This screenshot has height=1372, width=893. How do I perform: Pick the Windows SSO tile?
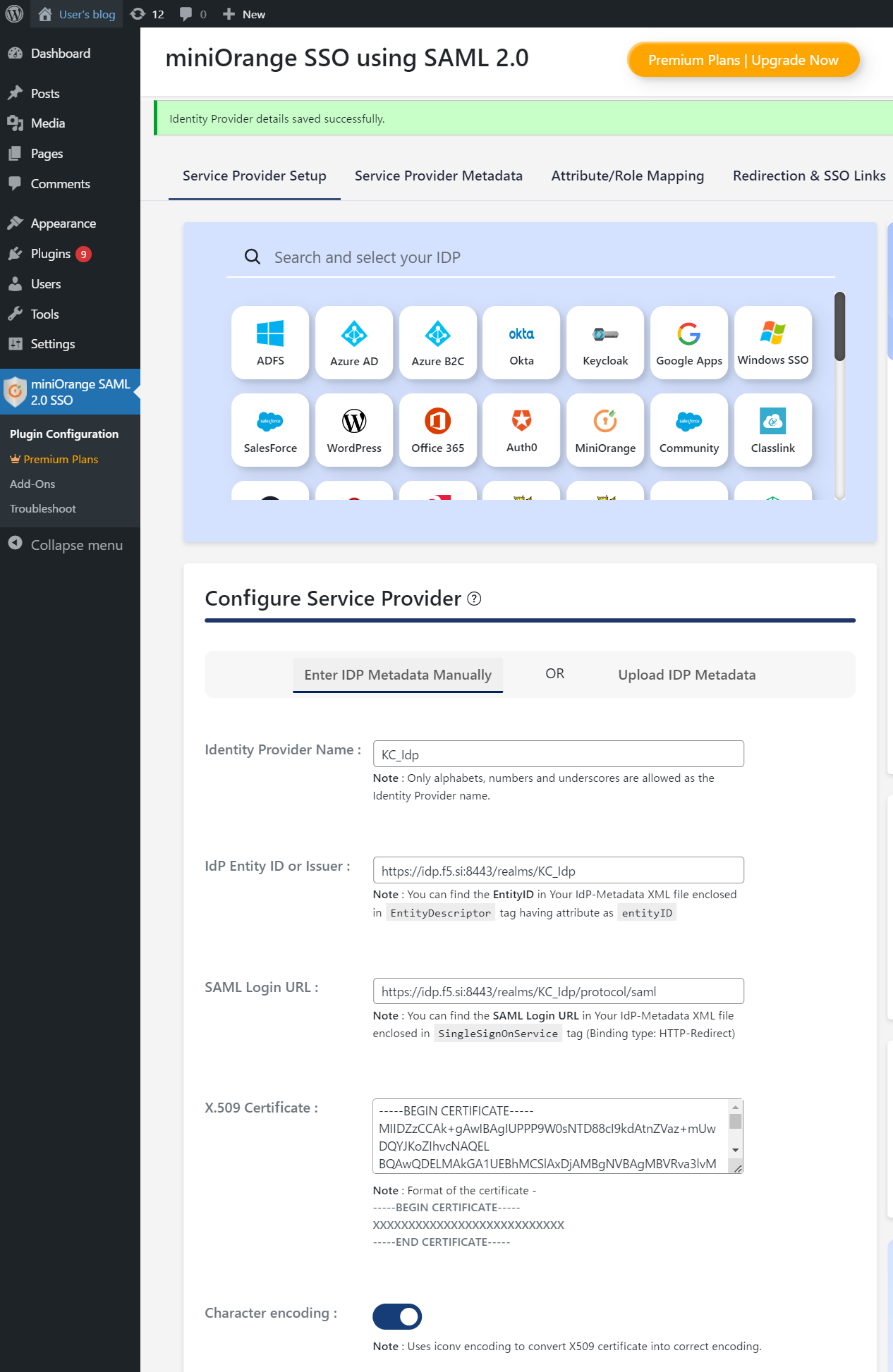tap(773, 343)
